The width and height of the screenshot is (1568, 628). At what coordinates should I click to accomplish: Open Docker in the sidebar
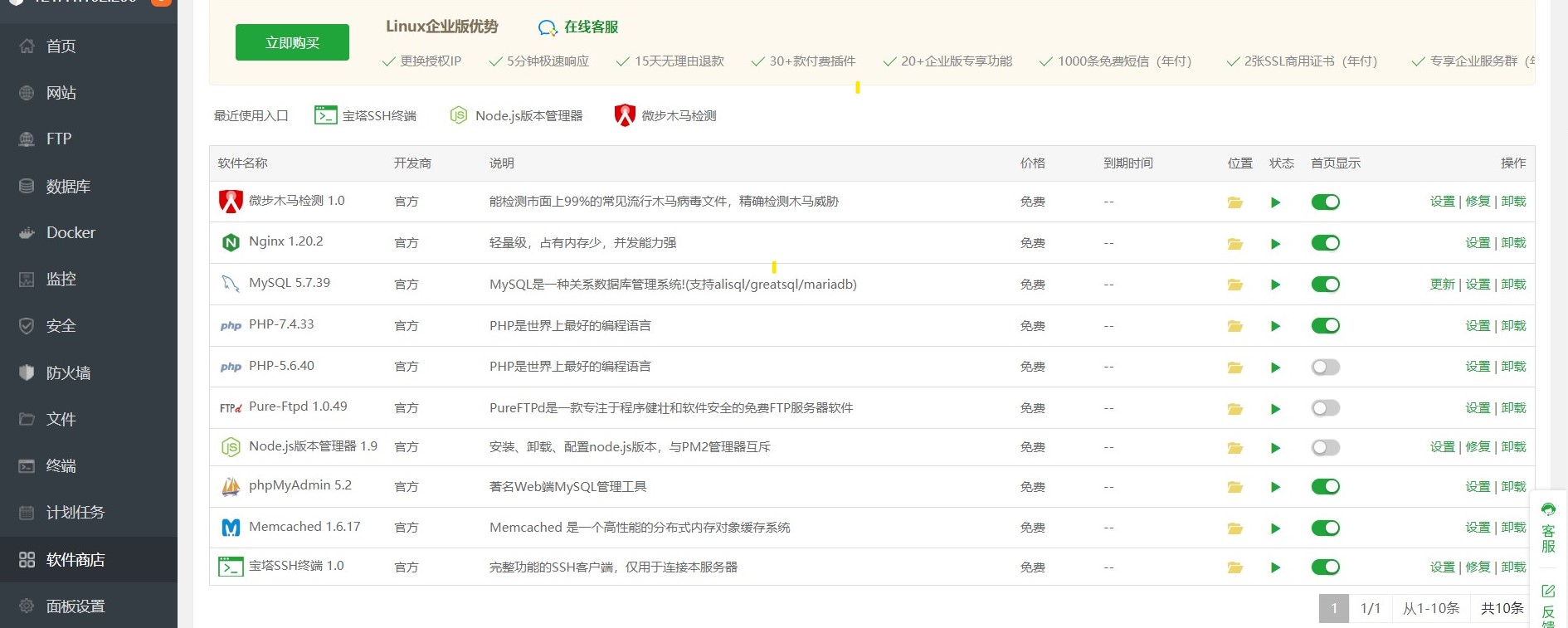pos(89,233)
